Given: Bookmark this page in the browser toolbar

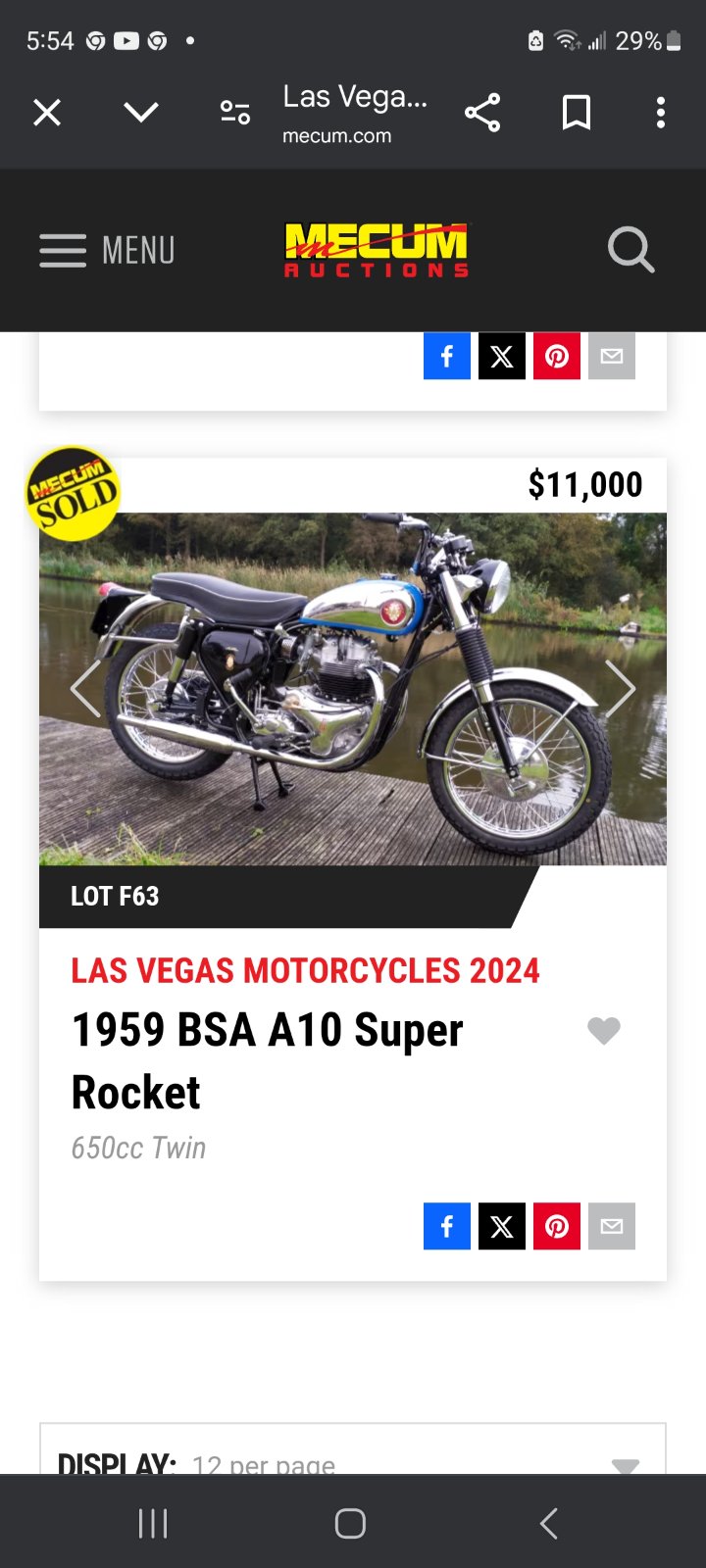Looking at the screenshot, I should [x=577, y=113].
